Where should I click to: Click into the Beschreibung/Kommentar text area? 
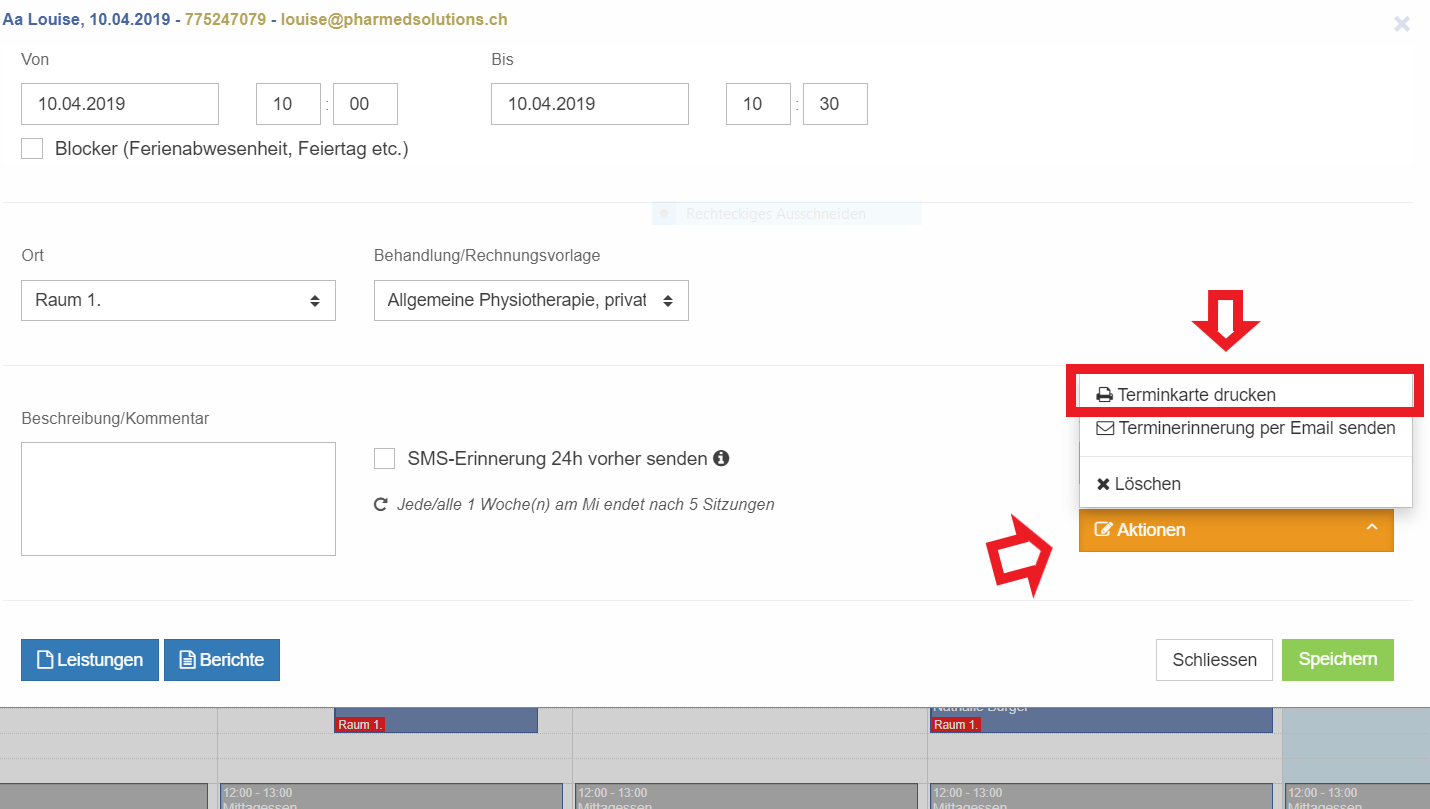(178, 499)
